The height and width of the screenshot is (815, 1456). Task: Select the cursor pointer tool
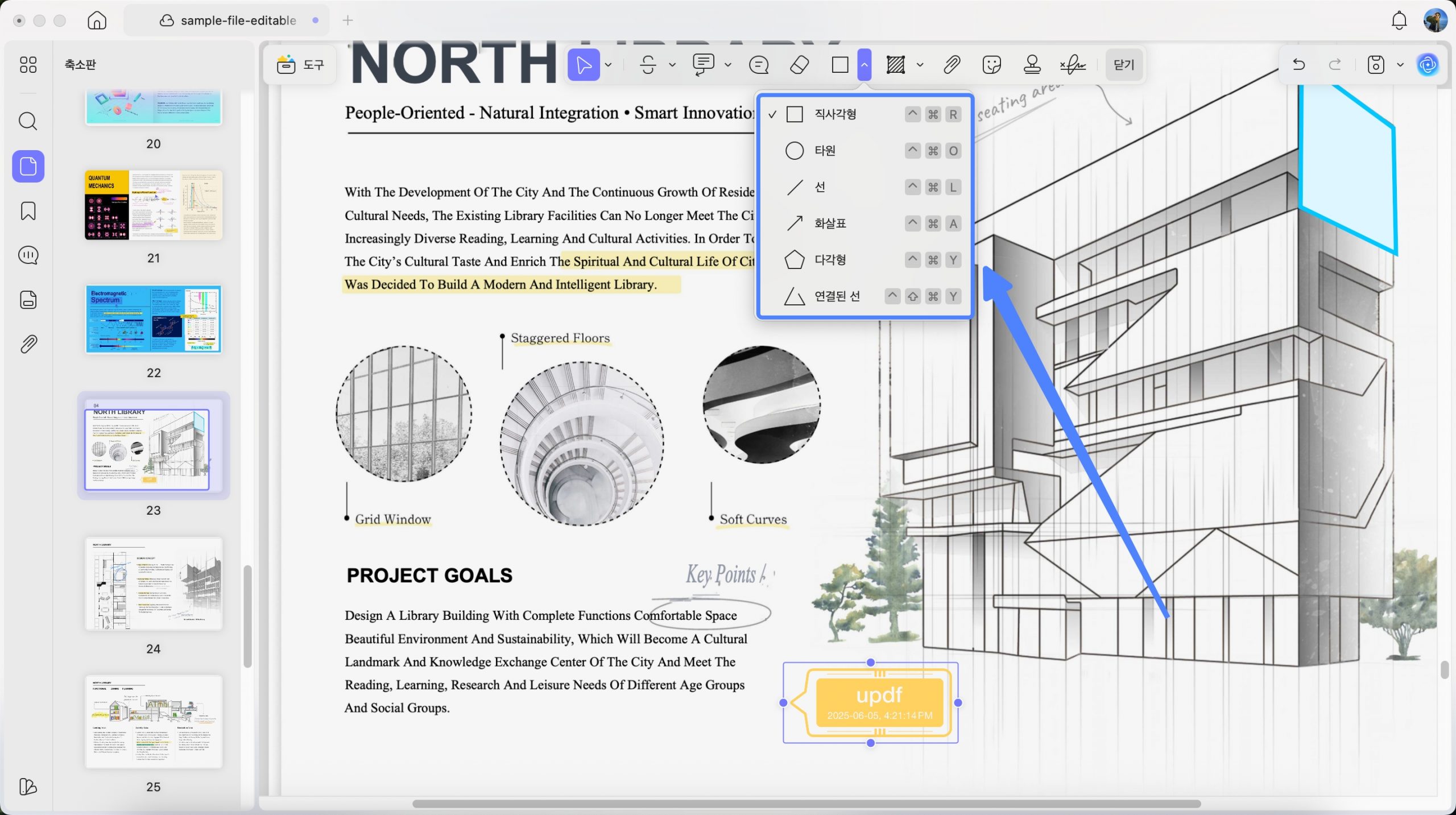pos(584,65)
